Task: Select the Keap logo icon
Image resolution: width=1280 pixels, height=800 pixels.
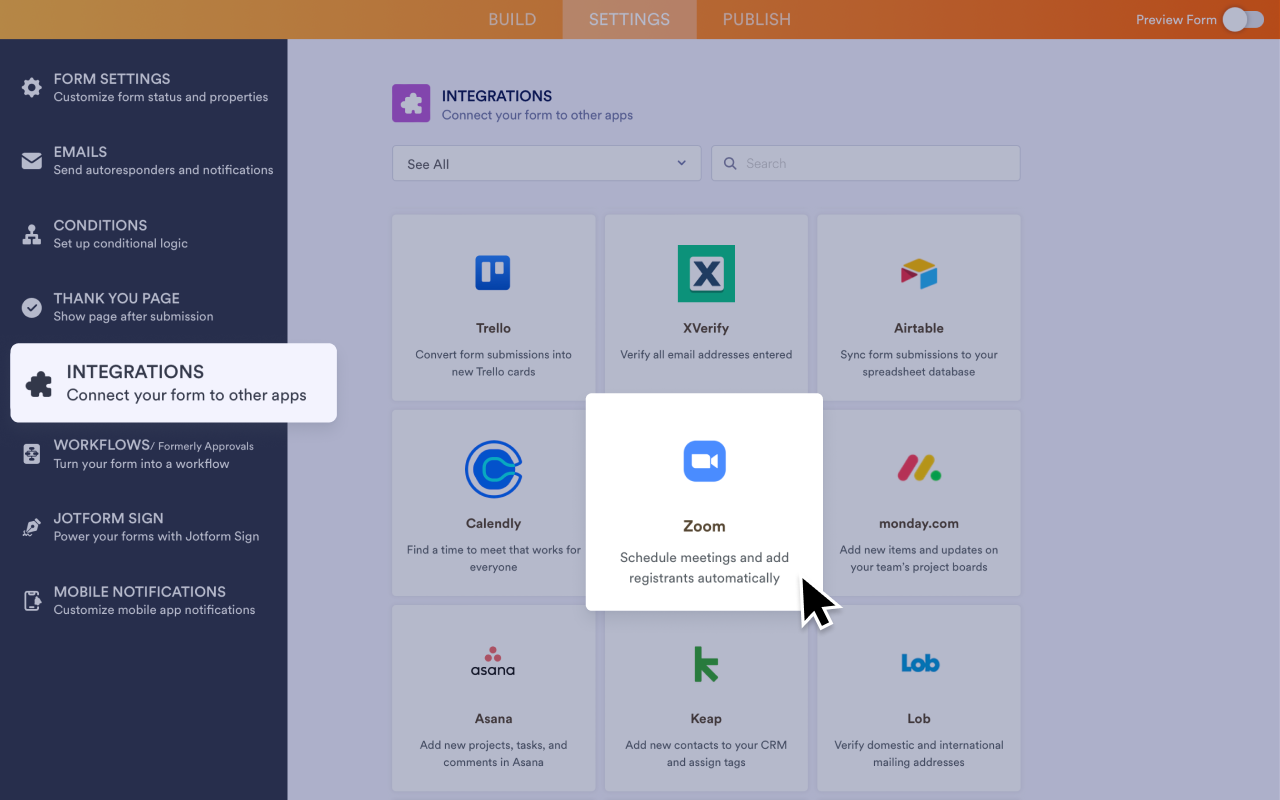Action: [x=706, y=664]
